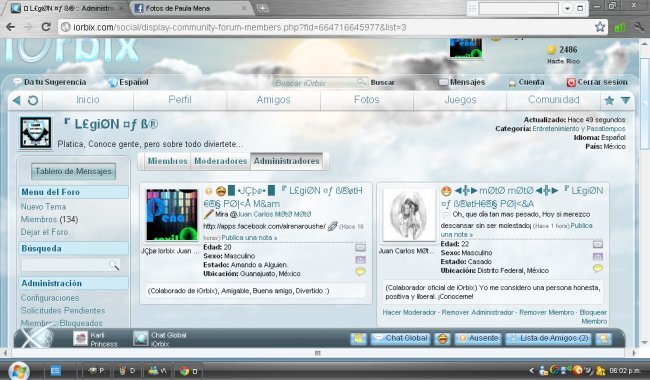Click the bookmark star in address bar
The height and width of the screenshot is (380, 650).
coord(599,27)
